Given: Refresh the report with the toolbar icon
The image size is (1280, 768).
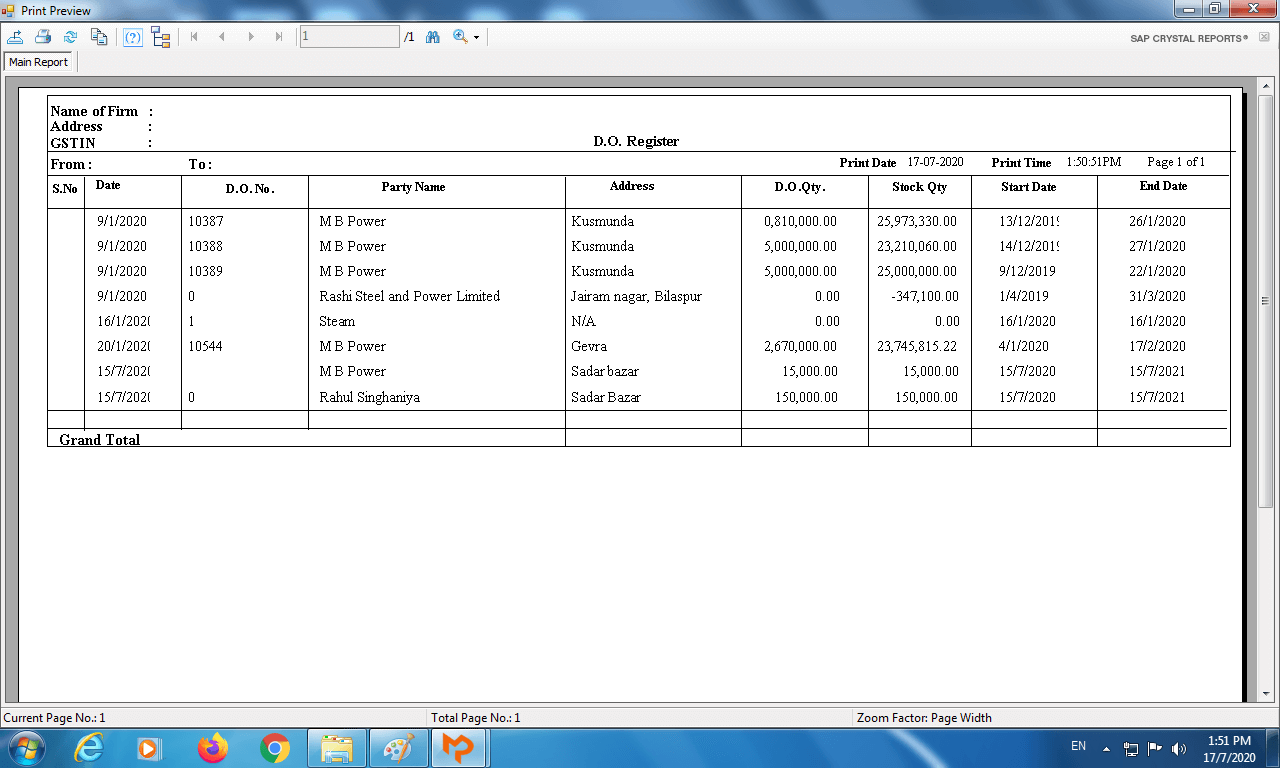Looking at the screenshot, I should [x=71, y=37].
